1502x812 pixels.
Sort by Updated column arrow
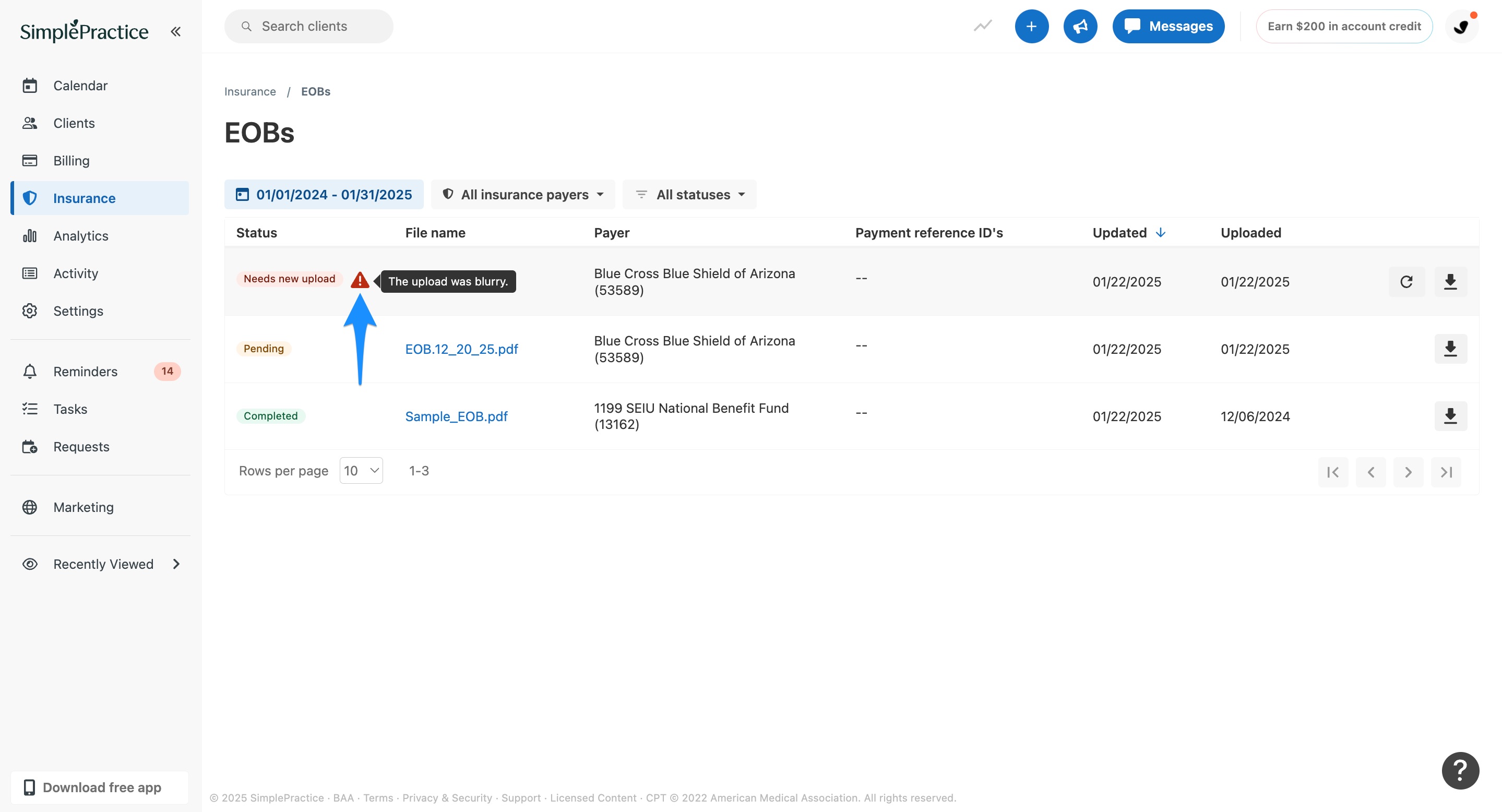click(1160, 233)
